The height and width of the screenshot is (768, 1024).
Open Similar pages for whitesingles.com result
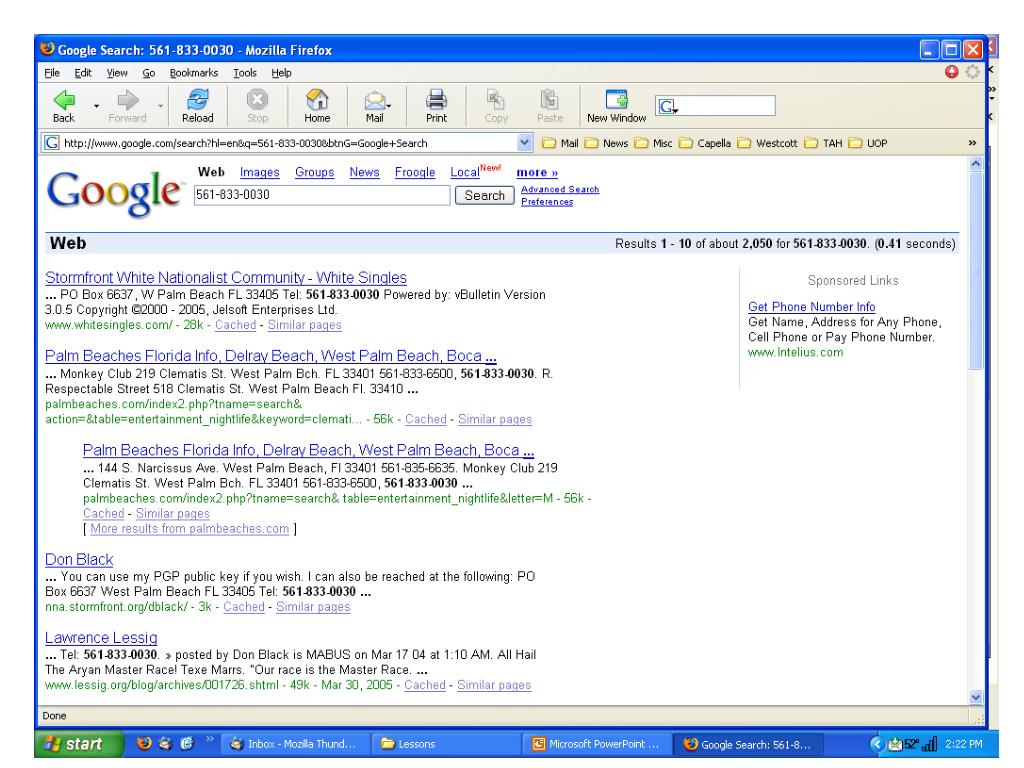[x=304, y=325]
